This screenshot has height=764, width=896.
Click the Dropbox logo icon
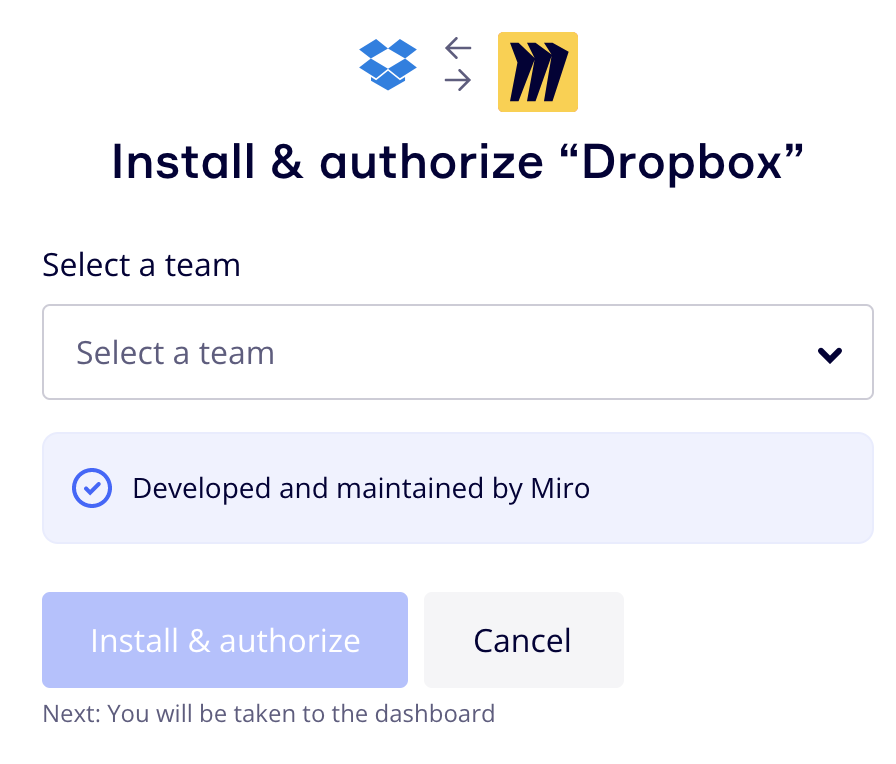point(387,66)
